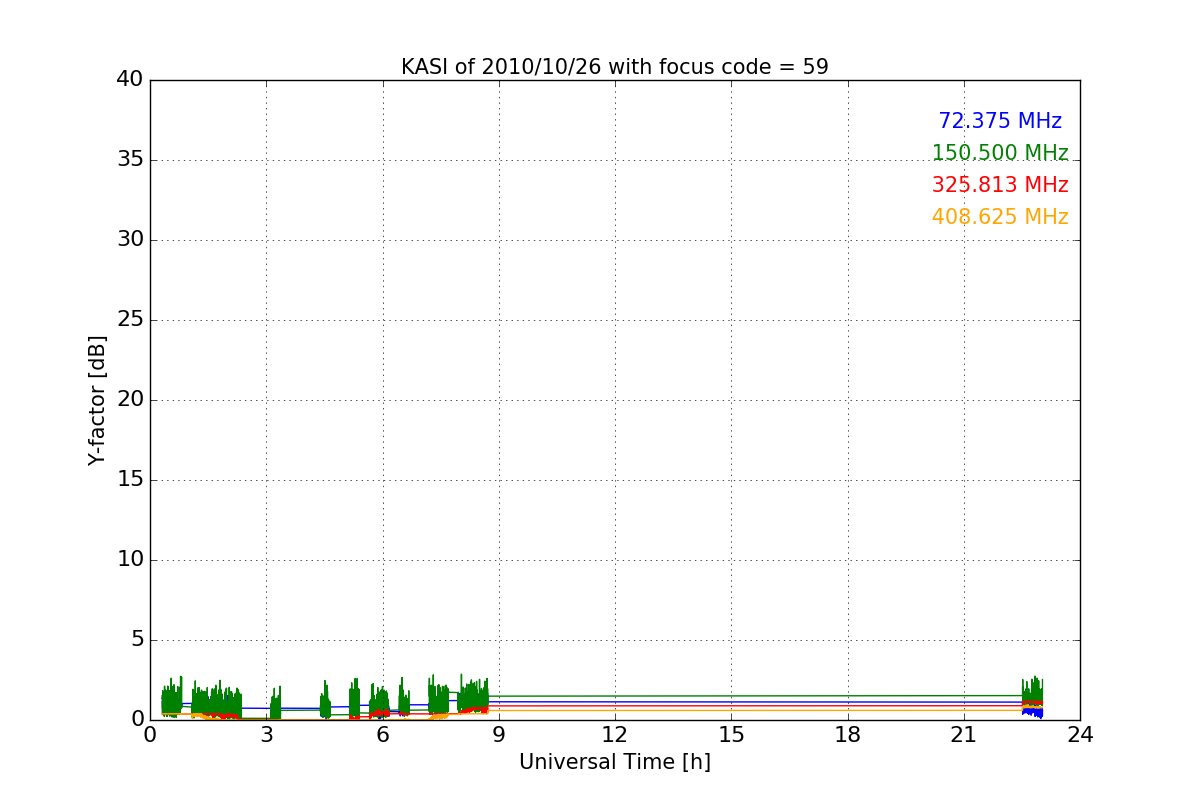This screenshot has height=800, width=1200.
Task: Click the x-axis tick label 3
Action: 266,735
